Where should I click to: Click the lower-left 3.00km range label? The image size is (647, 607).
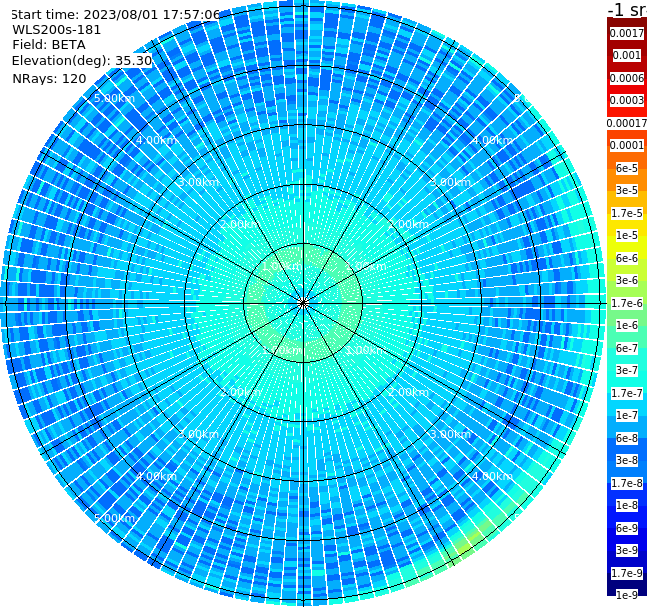[198, 434]
